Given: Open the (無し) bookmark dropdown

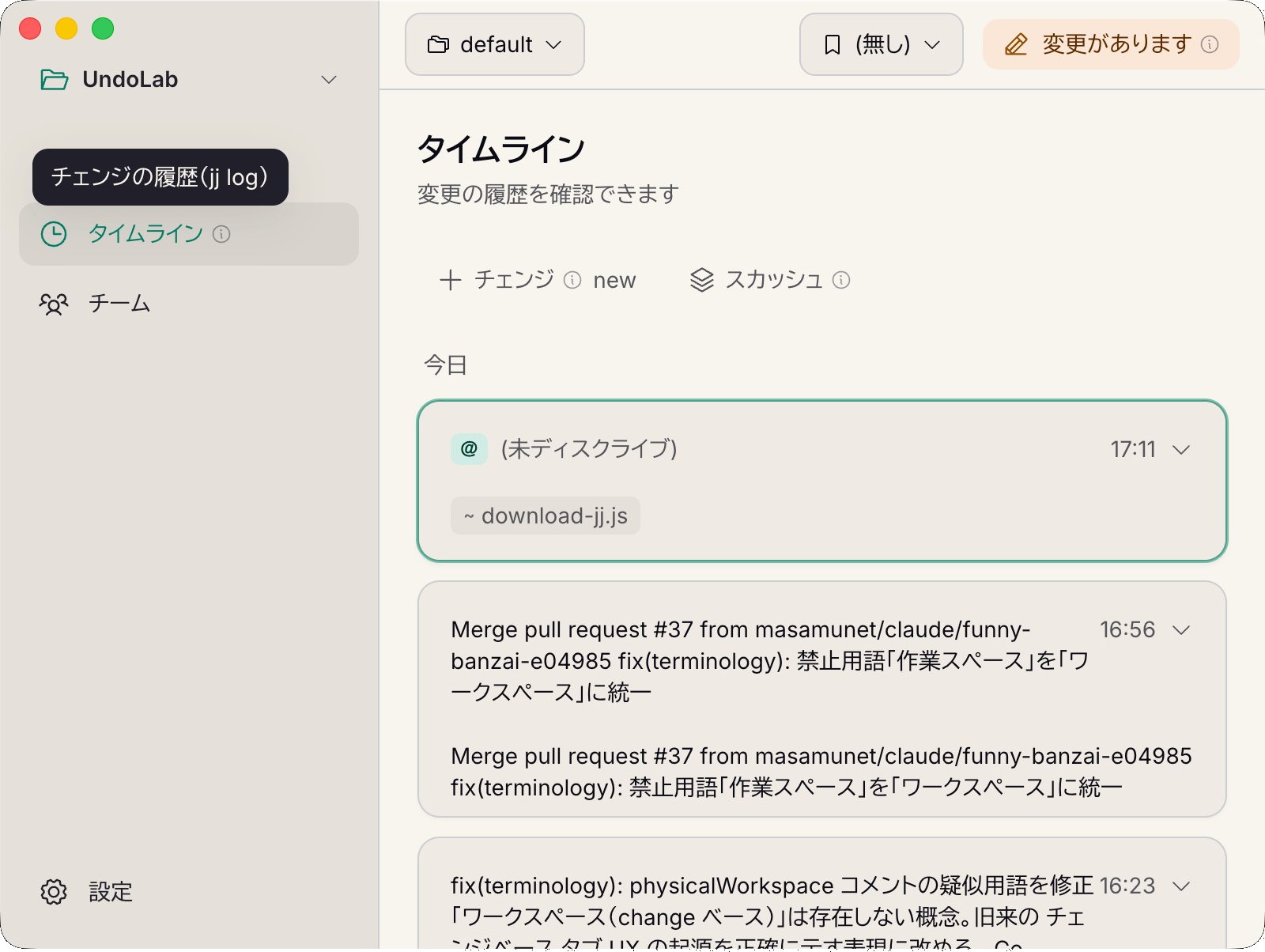Looking at the screenshot, I should point(882,44).
